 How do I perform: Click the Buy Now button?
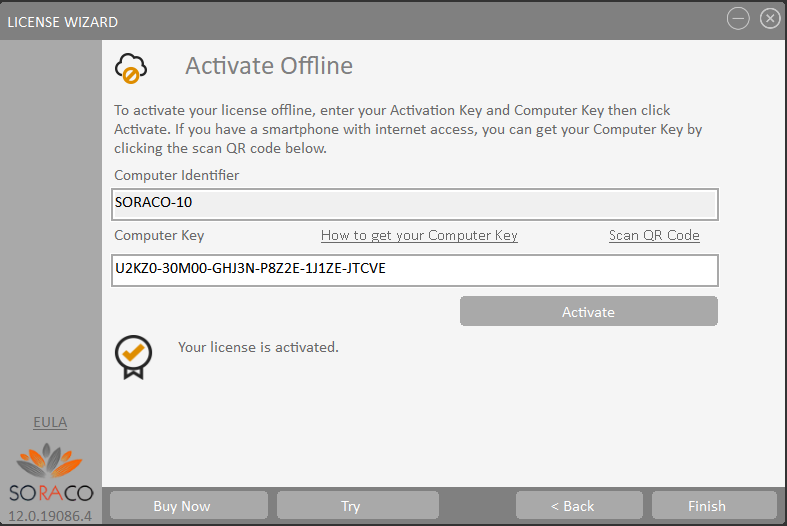tap(189, 505)
